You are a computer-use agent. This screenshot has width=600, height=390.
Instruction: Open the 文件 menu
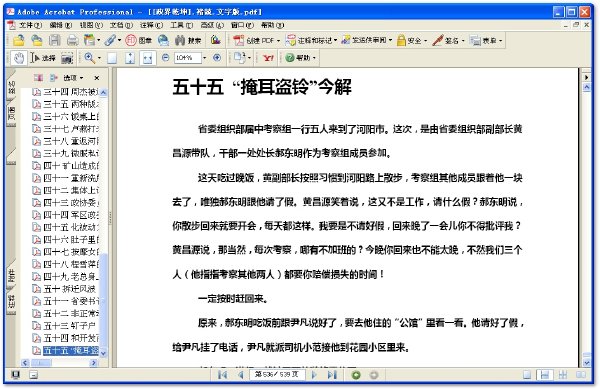[x=30, y=25]
